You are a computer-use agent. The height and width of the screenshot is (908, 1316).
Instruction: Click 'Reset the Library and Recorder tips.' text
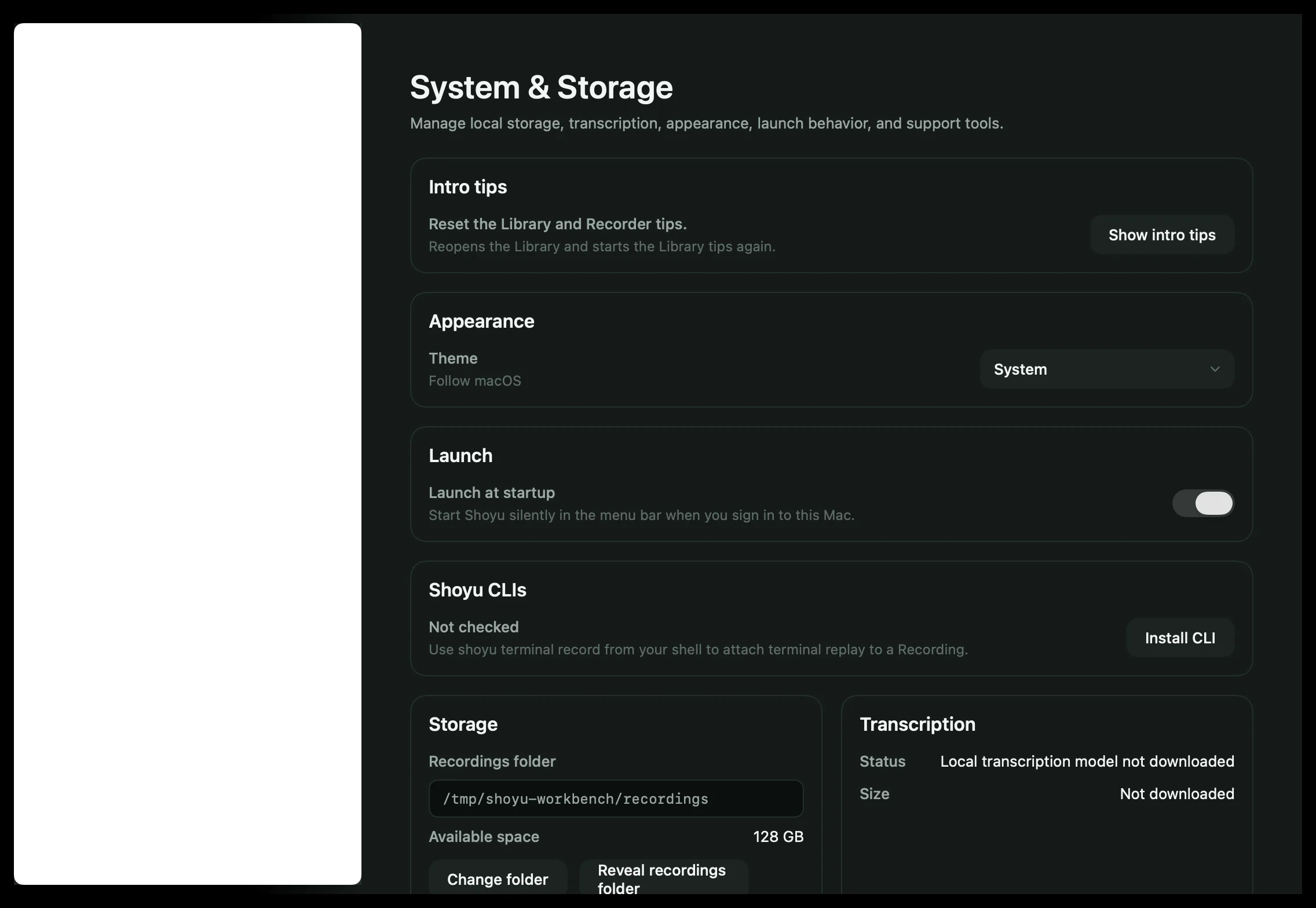click(558, 224)
